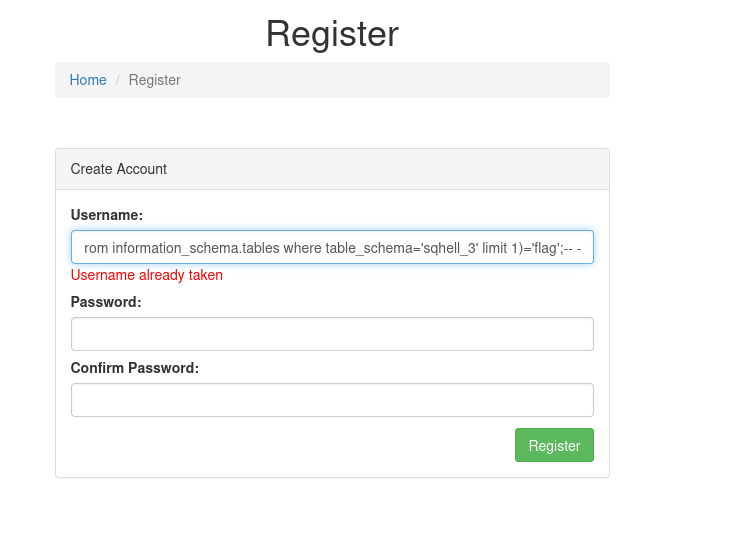Select the Confirm Password input box
The width and height of the screenshot is (737, 533).
pos(332,400)
